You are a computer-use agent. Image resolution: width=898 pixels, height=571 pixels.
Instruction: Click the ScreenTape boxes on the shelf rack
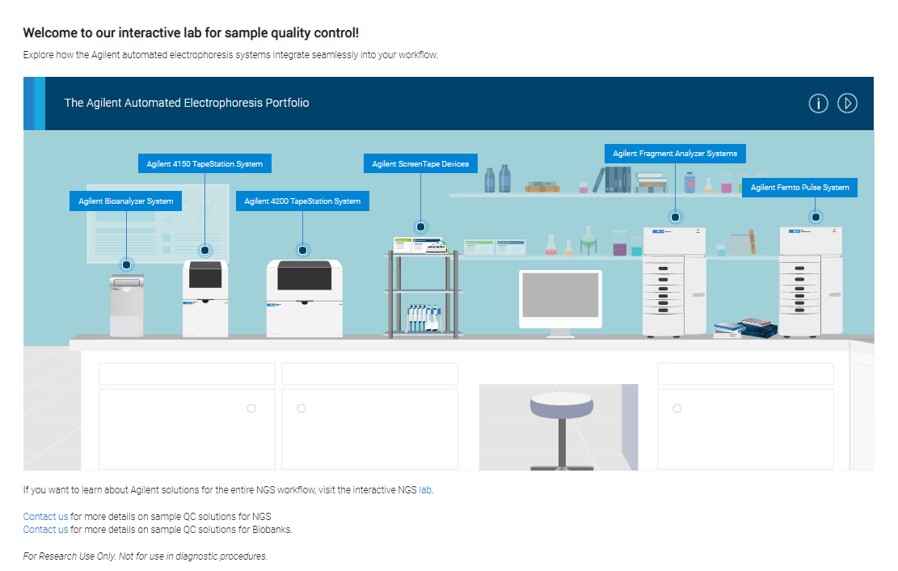[x=421, y=246]
